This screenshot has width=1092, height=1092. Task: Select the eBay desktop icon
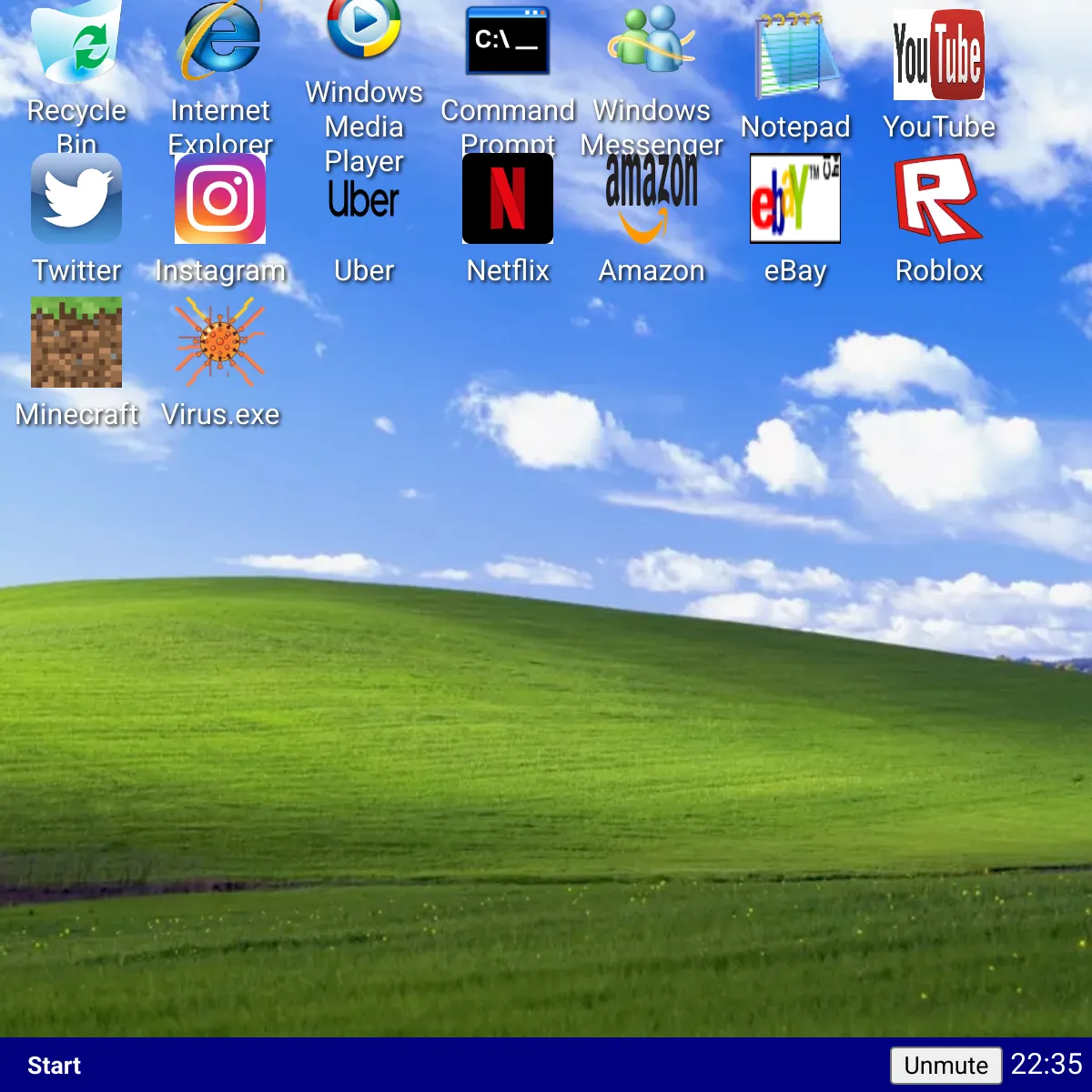(x=795, y=198)
